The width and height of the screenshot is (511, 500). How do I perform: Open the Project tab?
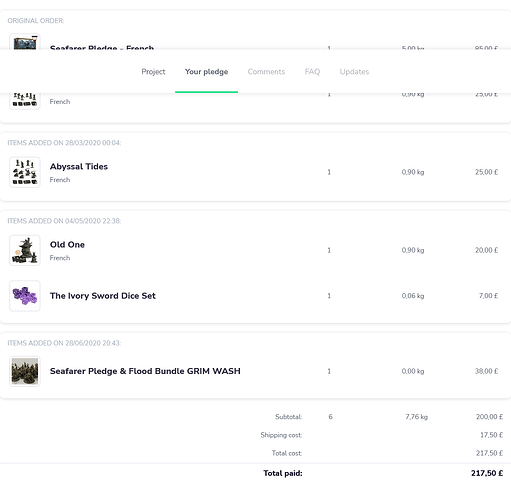pos(153,72)
